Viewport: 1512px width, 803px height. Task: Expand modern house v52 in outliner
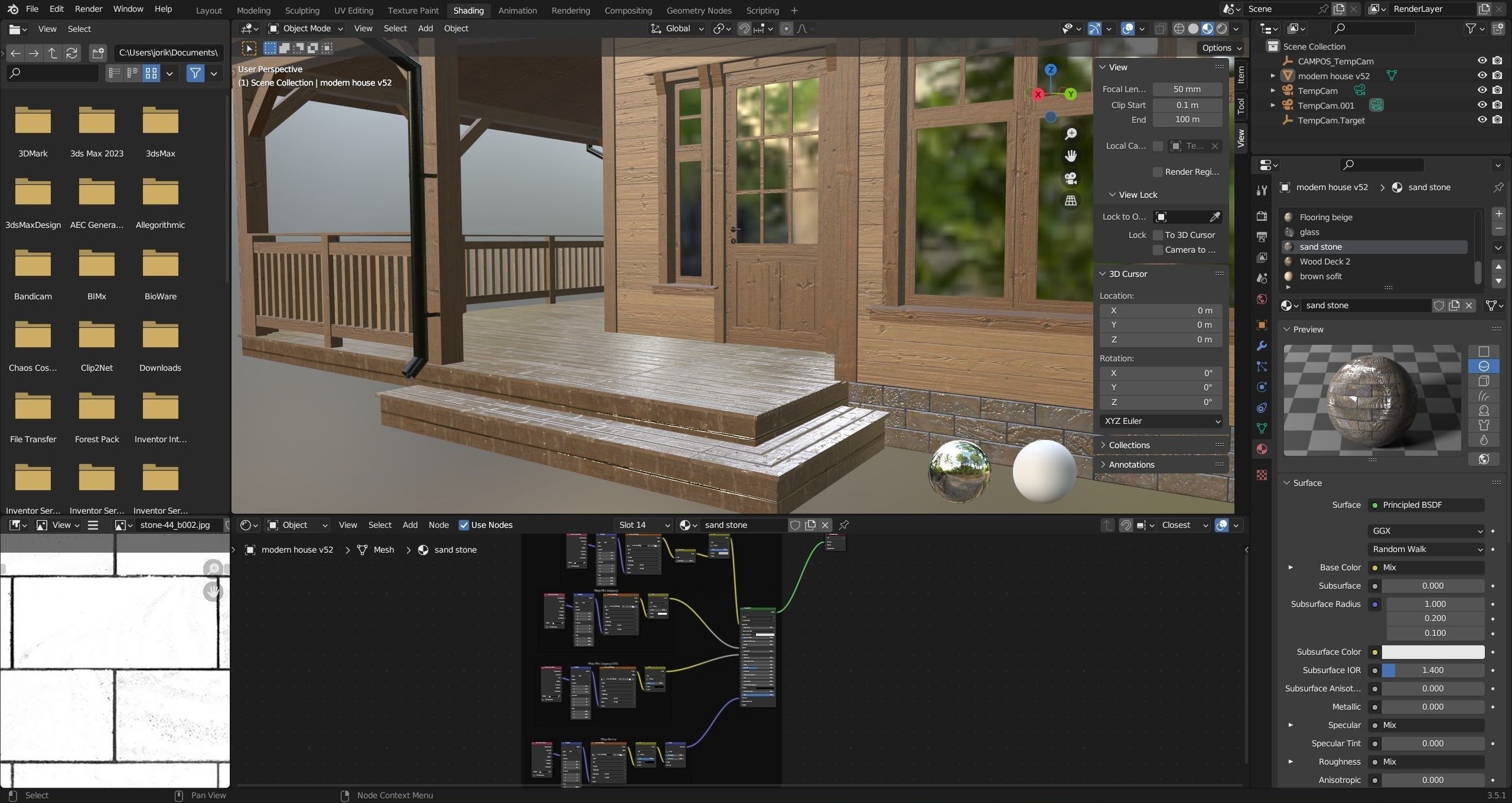tap(1273, 76)
